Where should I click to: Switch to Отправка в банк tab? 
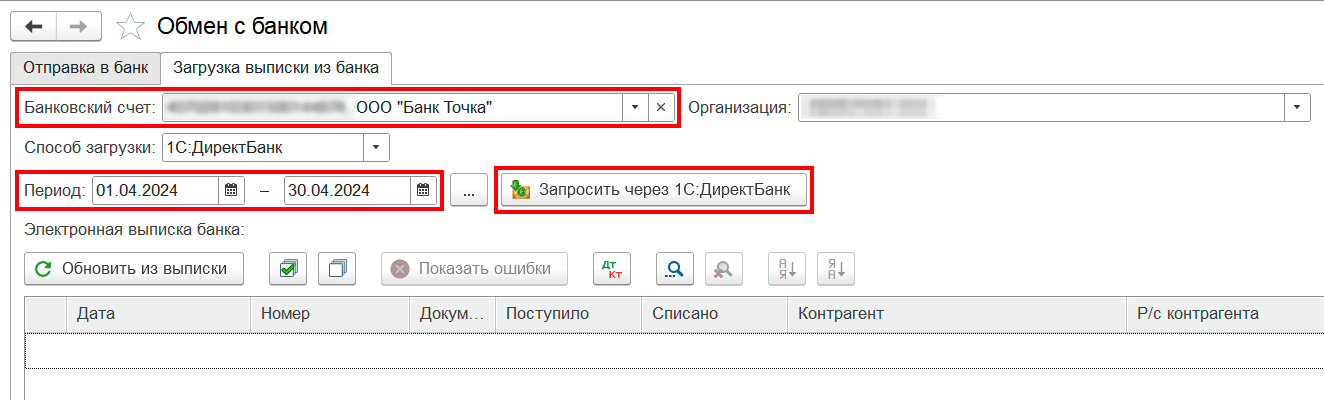(84, 68)
